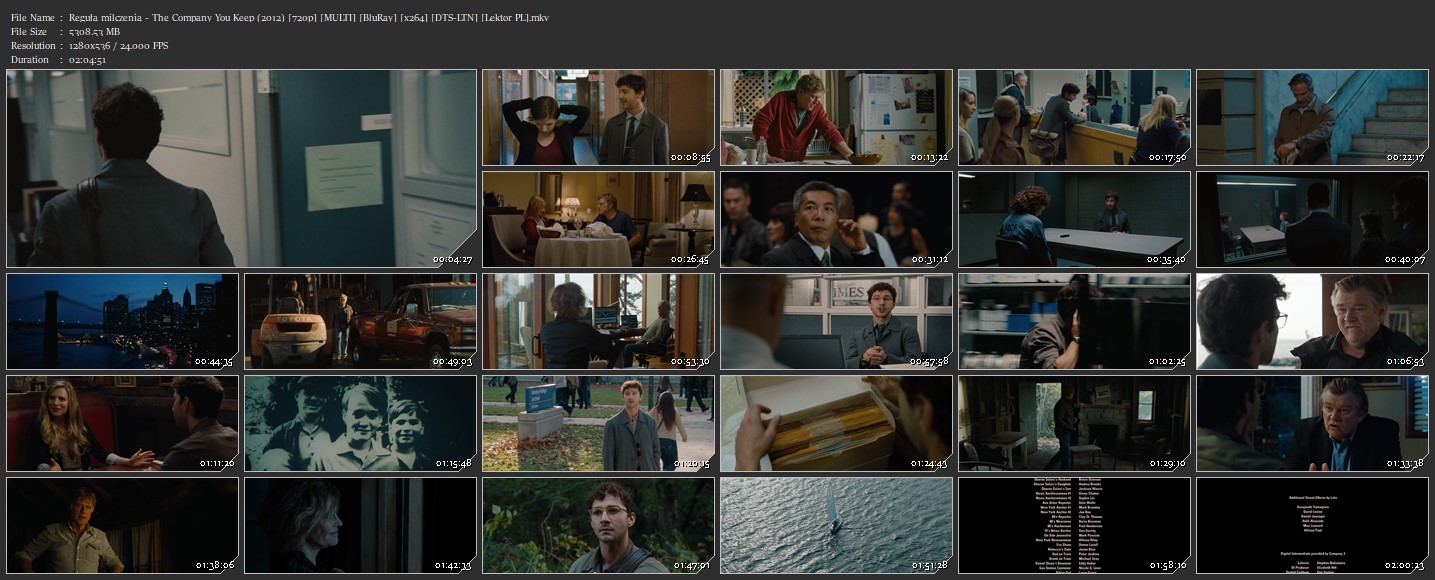Open the office thumbnail at 00:57:58

click(x=836, y=321)
